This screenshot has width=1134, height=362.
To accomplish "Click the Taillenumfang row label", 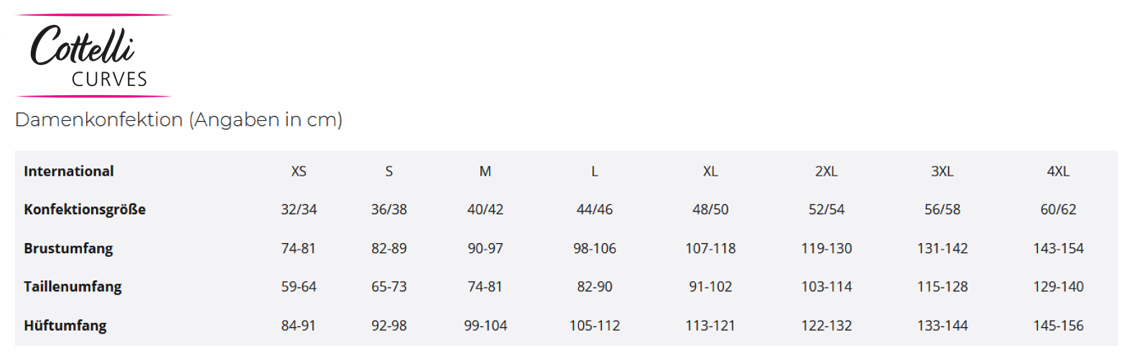I will click(72, 286).
